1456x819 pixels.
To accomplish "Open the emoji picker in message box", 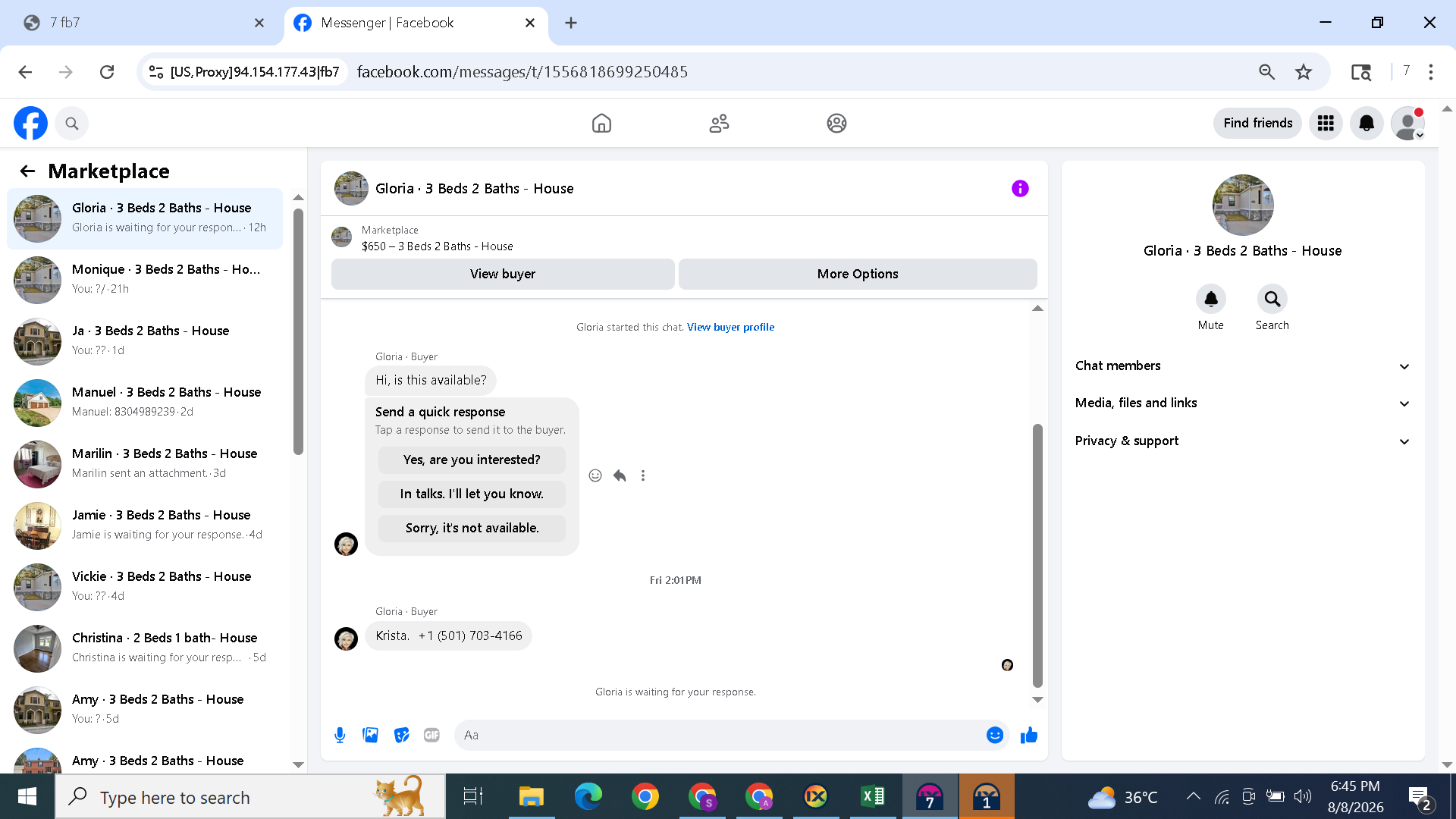I will (x=995, y=735).
